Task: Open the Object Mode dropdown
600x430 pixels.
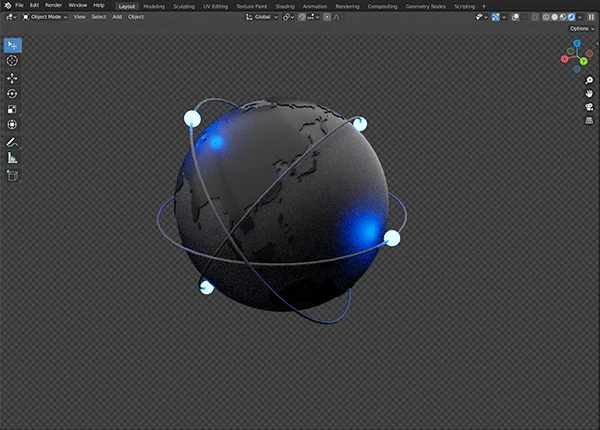Action: (44, 17)
